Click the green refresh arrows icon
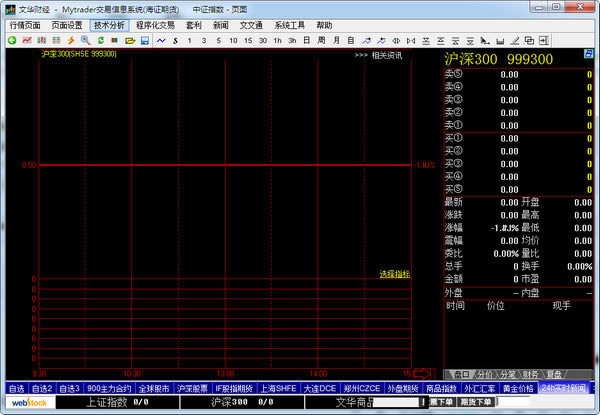Screen dimensions: 600x415 coord(101,40)
